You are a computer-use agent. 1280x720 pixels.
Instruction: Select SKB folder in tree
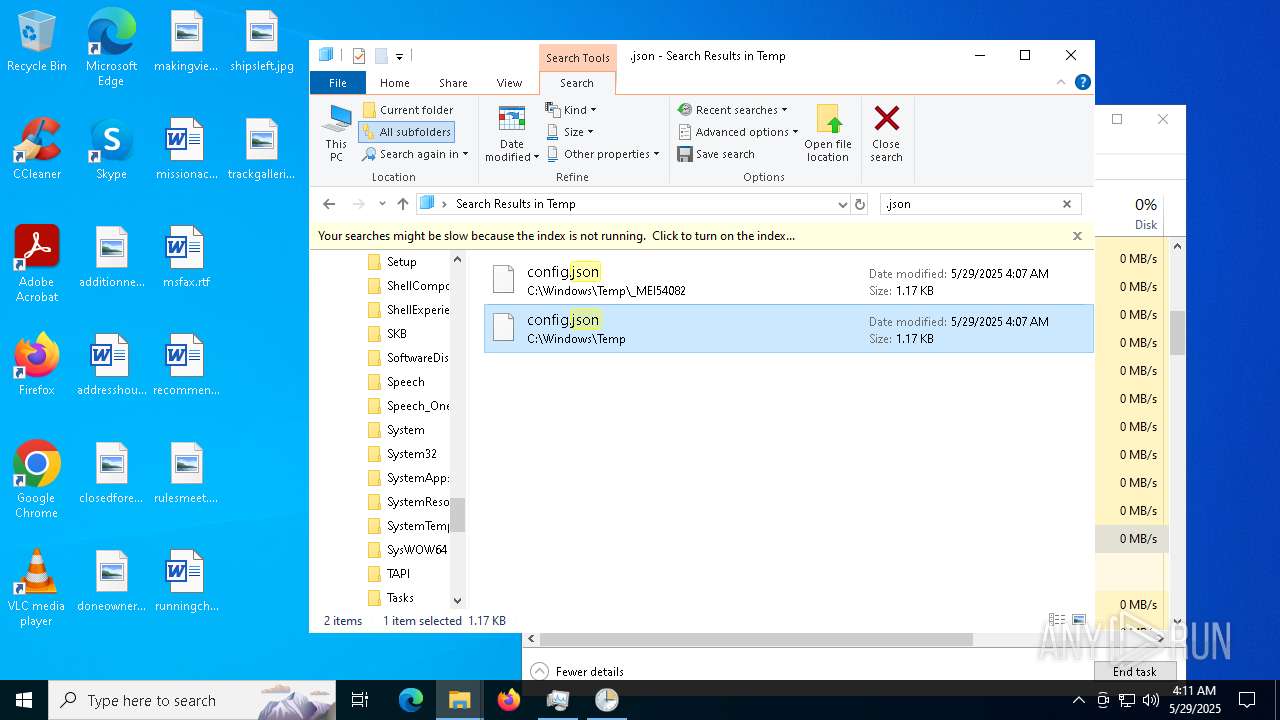click(x=396, y=334)
